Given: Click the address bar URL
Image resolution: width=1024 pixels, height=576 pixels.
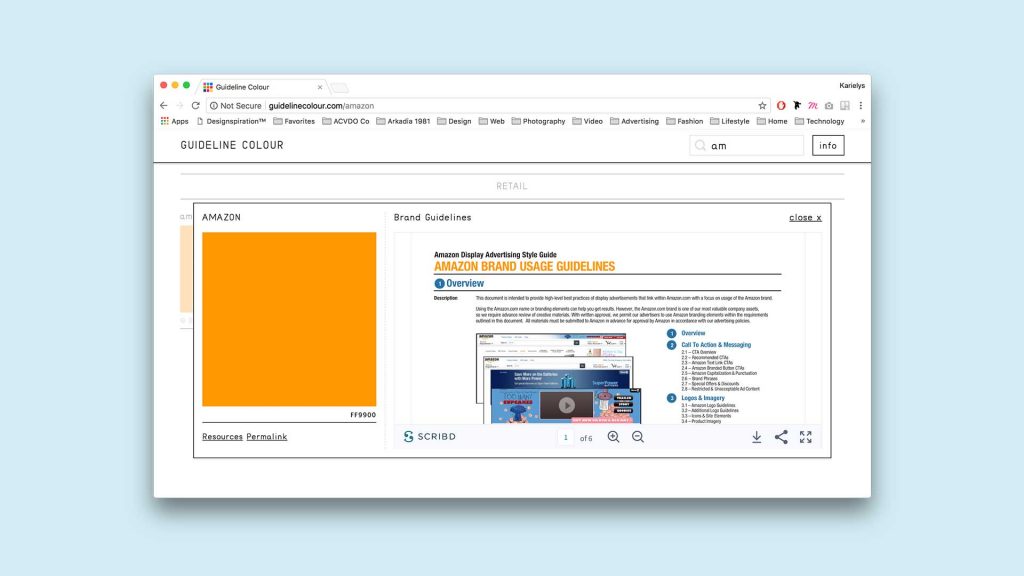Looking at the screenshot, I should pyautogui.click(x=321, y=106).
